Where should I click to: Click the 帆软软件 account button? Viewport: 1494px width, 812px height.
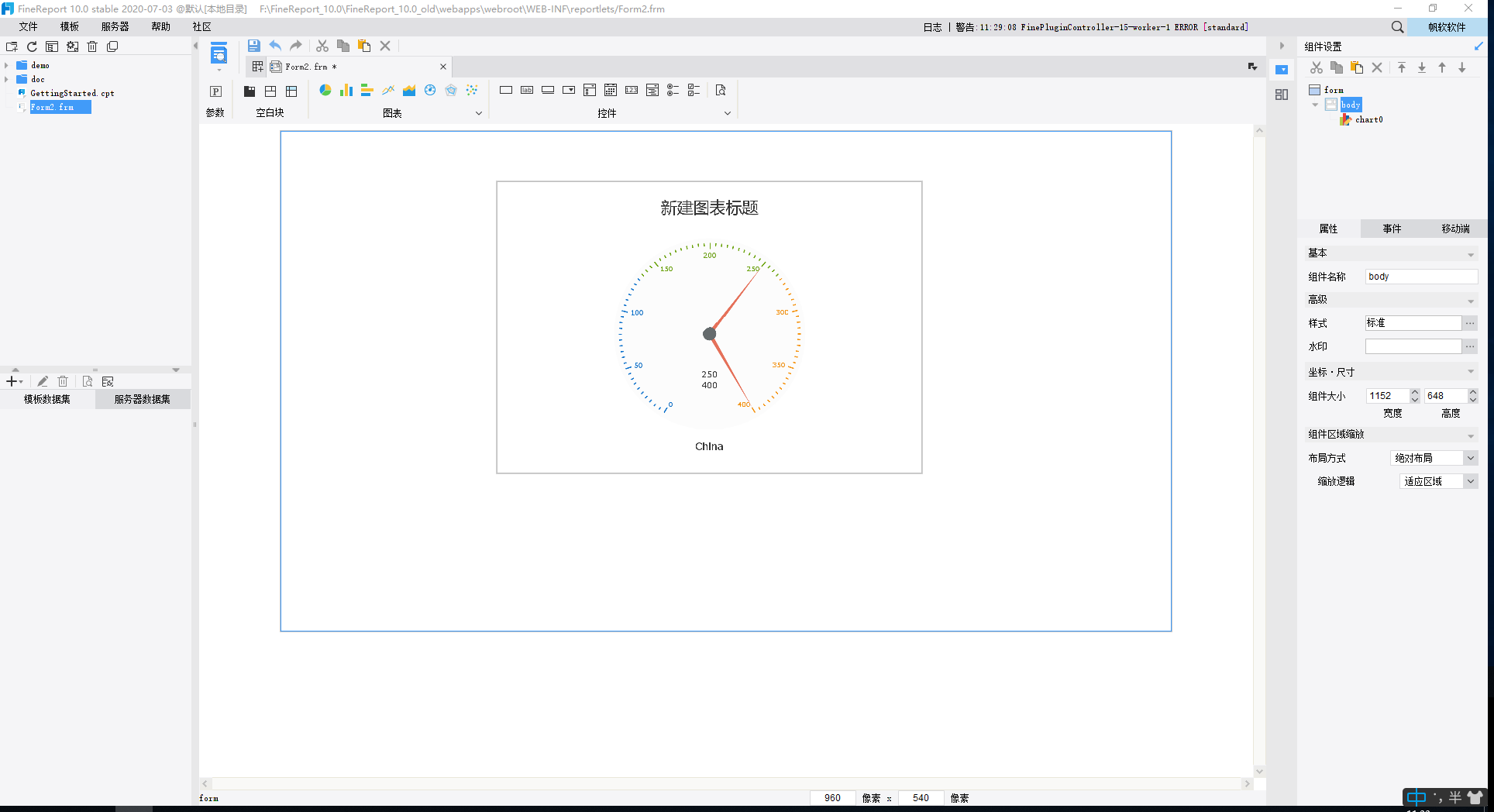[1447, 27]
